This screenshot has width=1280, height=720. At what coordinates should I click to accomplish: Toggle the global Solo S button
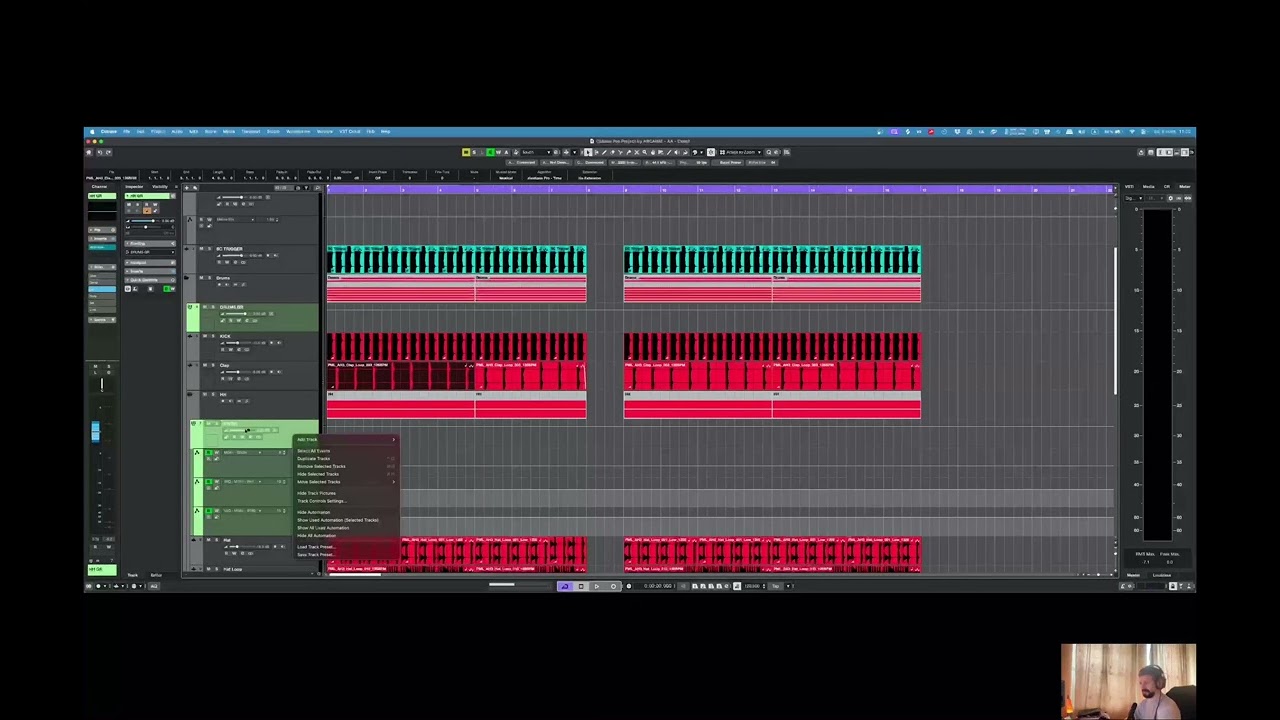tap(474, 152)
